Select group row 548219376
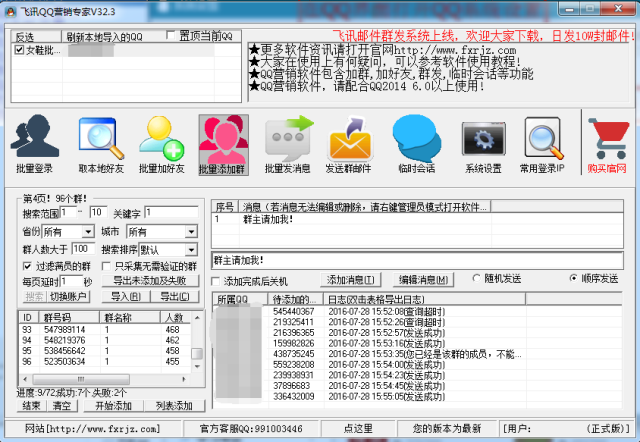 pos(105,340)
